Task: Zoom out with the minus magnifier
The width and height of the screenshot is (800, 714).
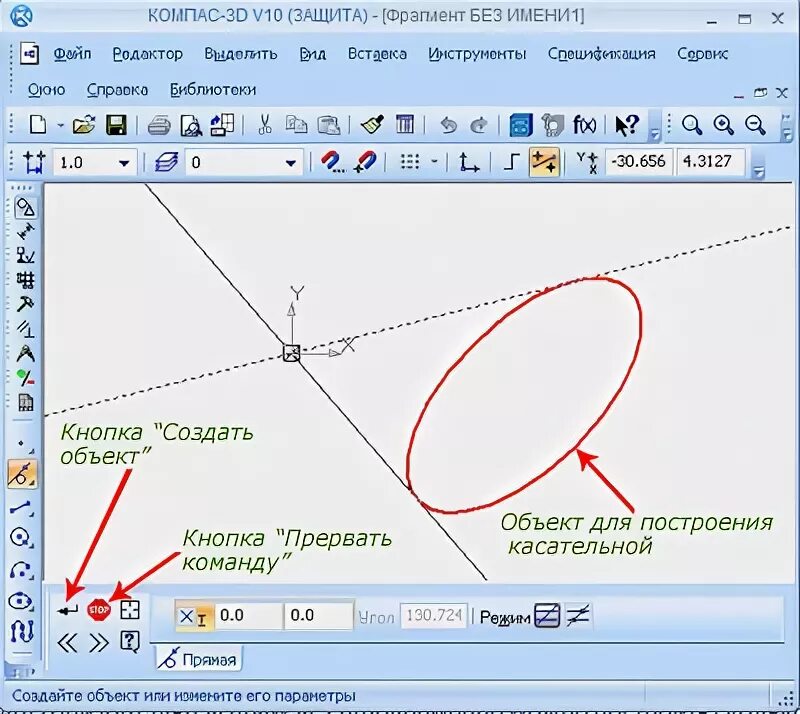Action: point(755,125)
